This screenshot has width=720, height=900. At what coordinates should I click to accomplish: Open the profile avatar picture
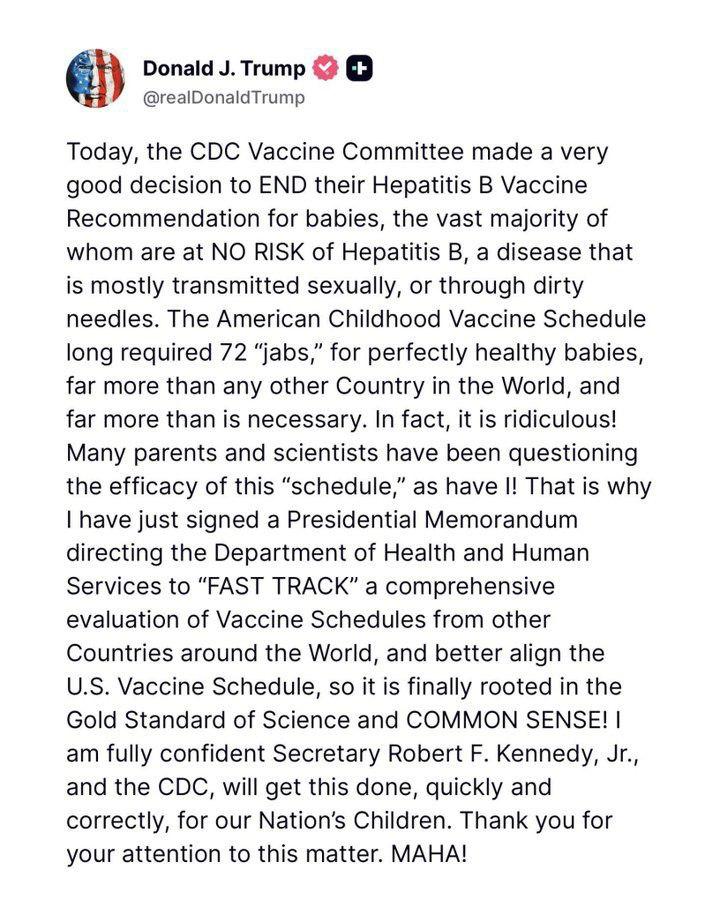click(x=95, y=78)
